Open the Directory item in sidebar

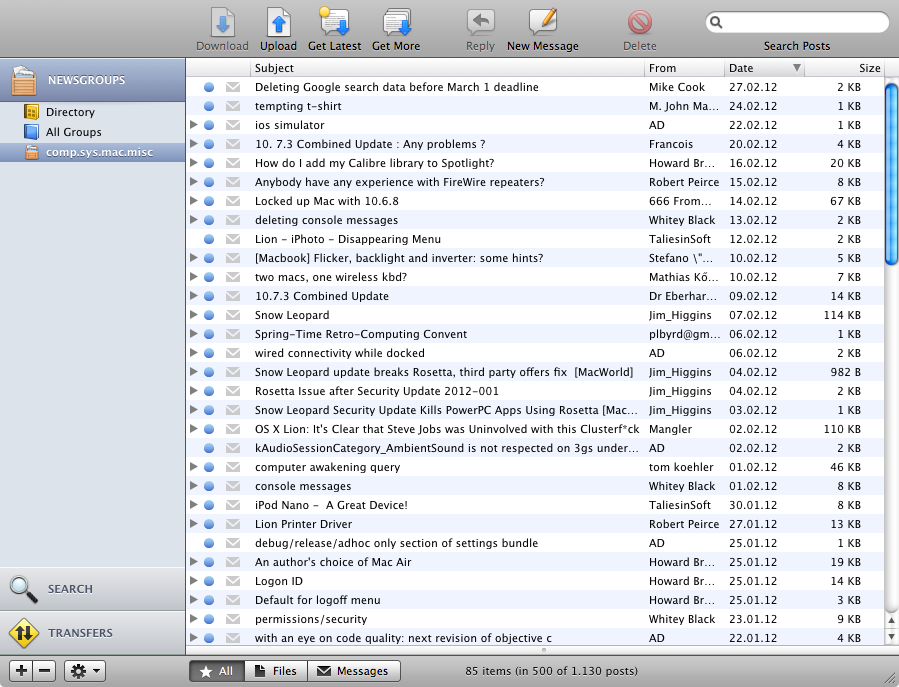[69, 112]
